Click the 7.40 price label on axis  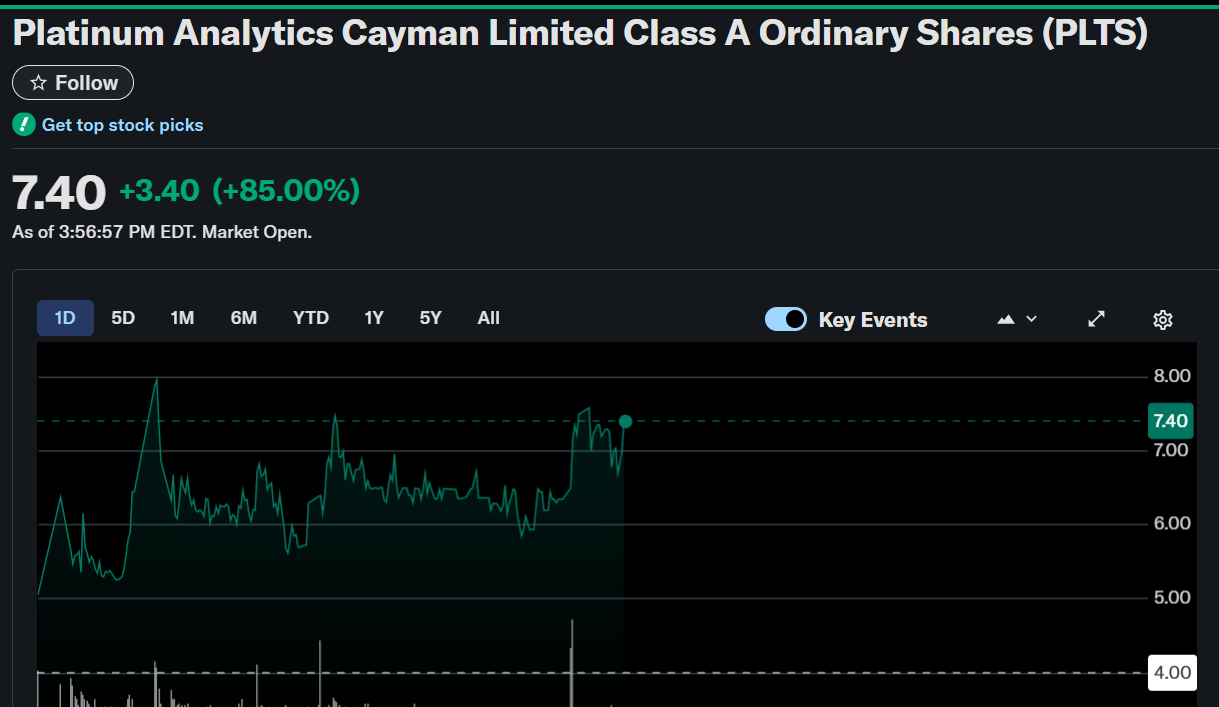[x=1170, y=421]
